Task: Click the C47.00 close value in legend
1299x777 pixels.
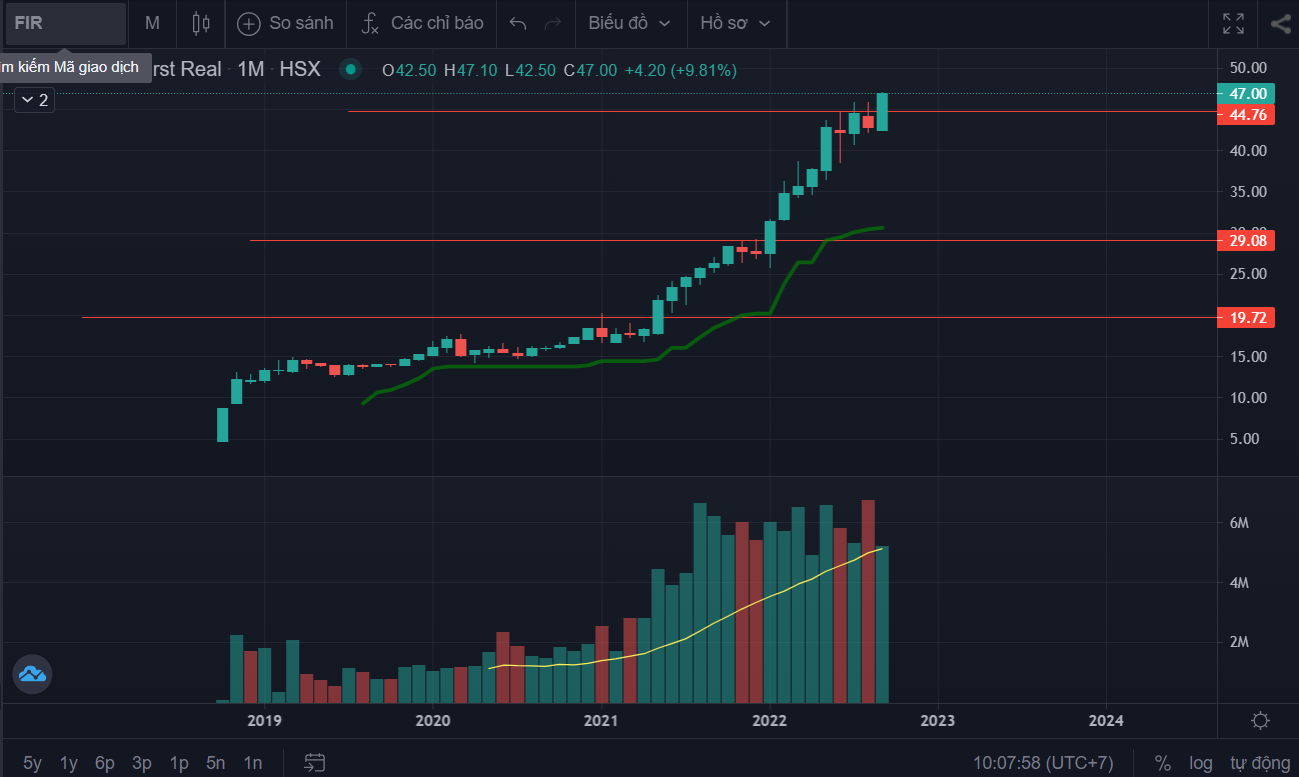Action: tap(590, 70)
